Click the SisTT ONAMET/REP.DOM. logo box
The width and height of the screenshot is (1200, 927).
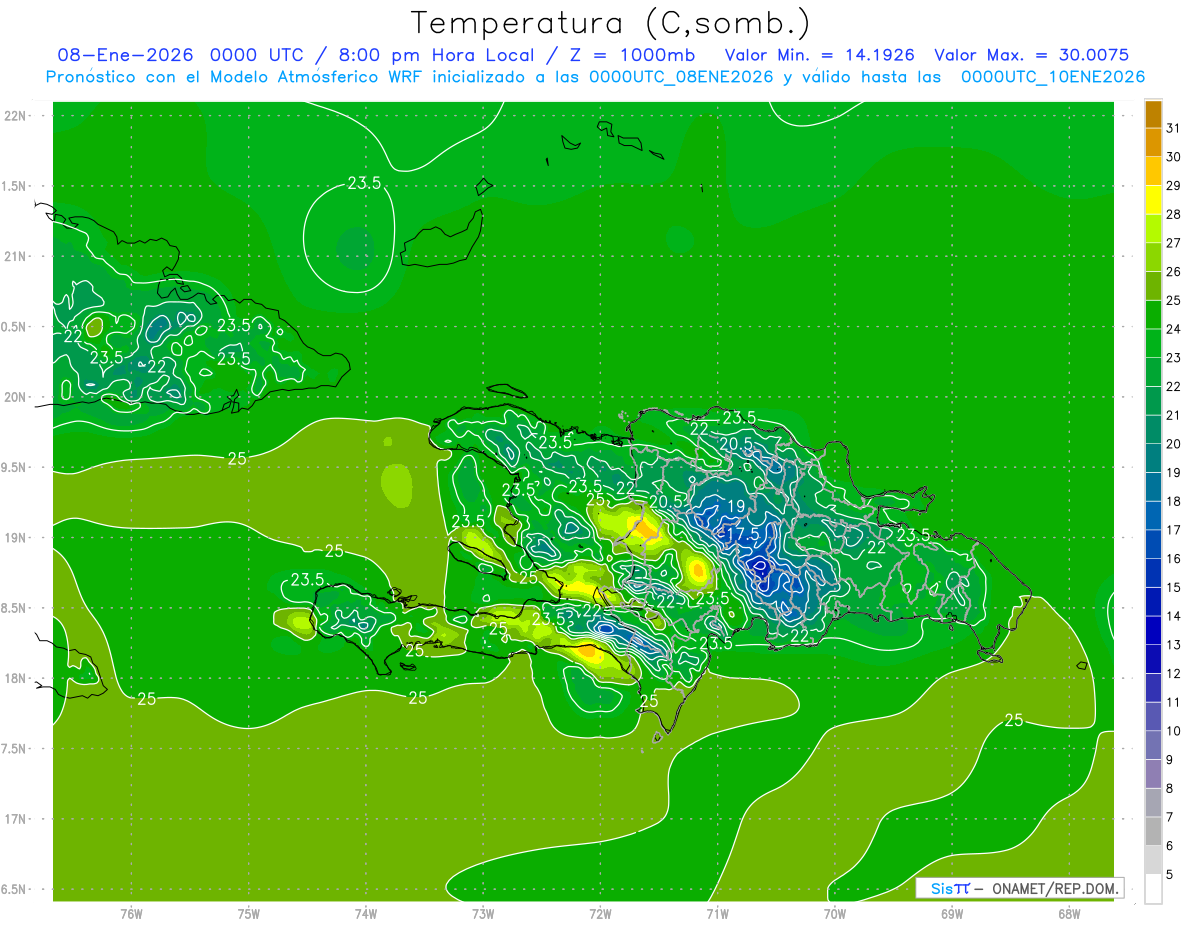[1020, 888]
